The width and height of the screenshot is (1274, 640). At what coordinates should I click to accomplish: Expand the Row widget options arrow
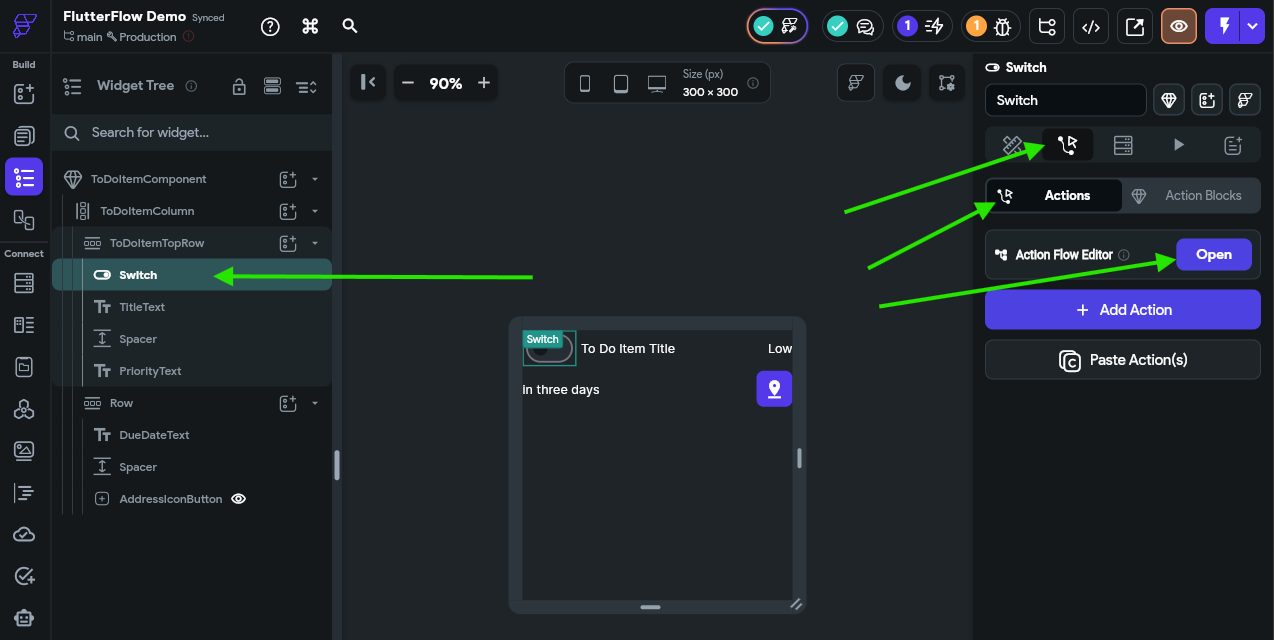pos(315,403)
